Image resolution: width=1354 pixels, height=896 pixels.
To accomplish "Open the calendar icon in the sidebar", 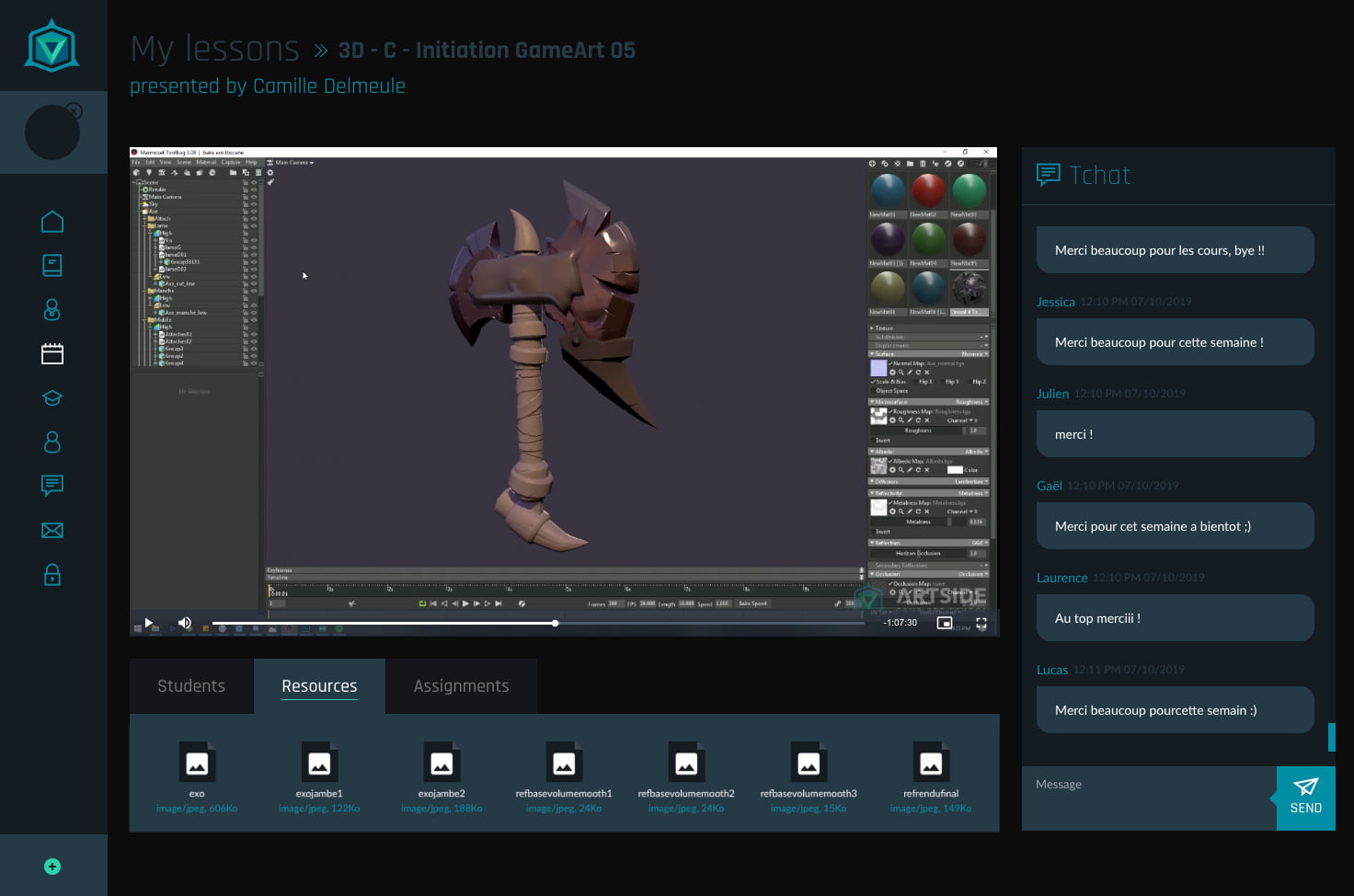I will point(52,354).
